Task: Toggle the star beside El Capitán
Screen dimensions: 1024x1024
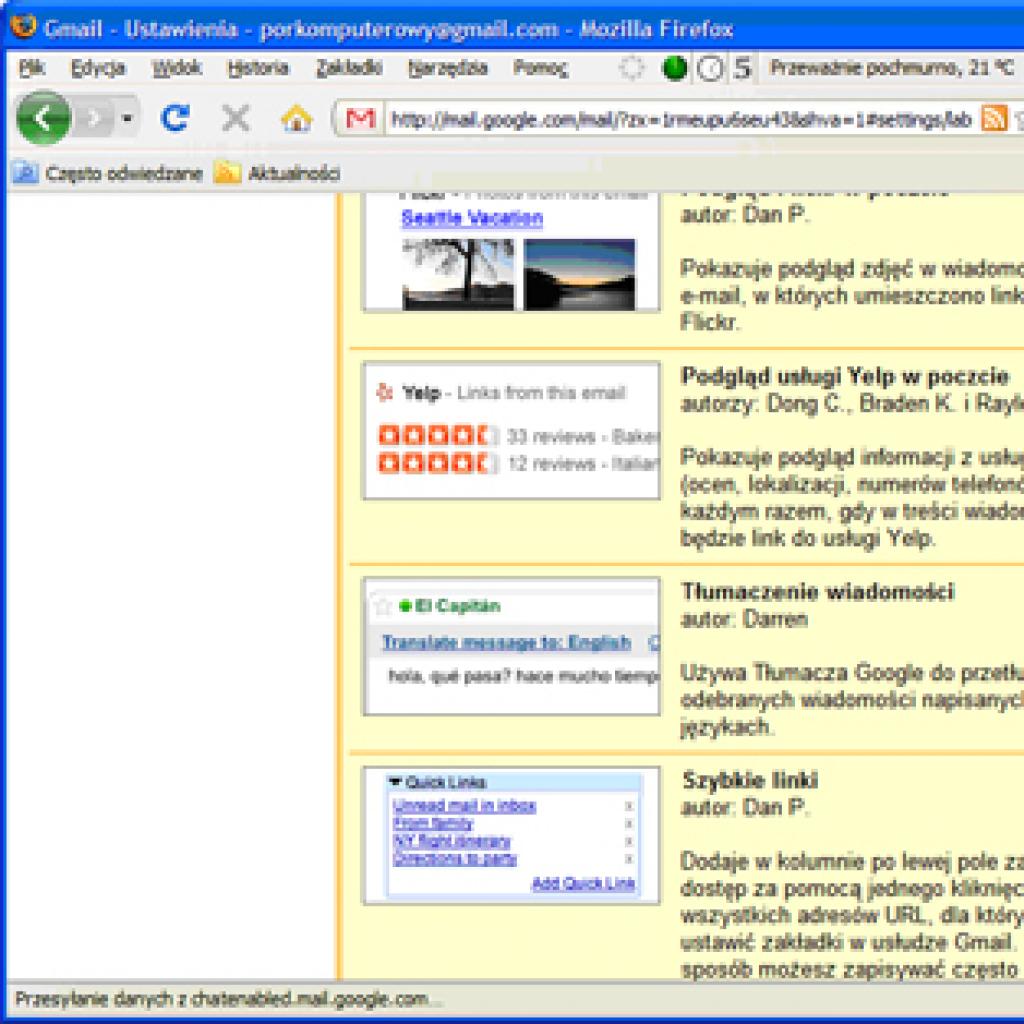Action: 383,607
